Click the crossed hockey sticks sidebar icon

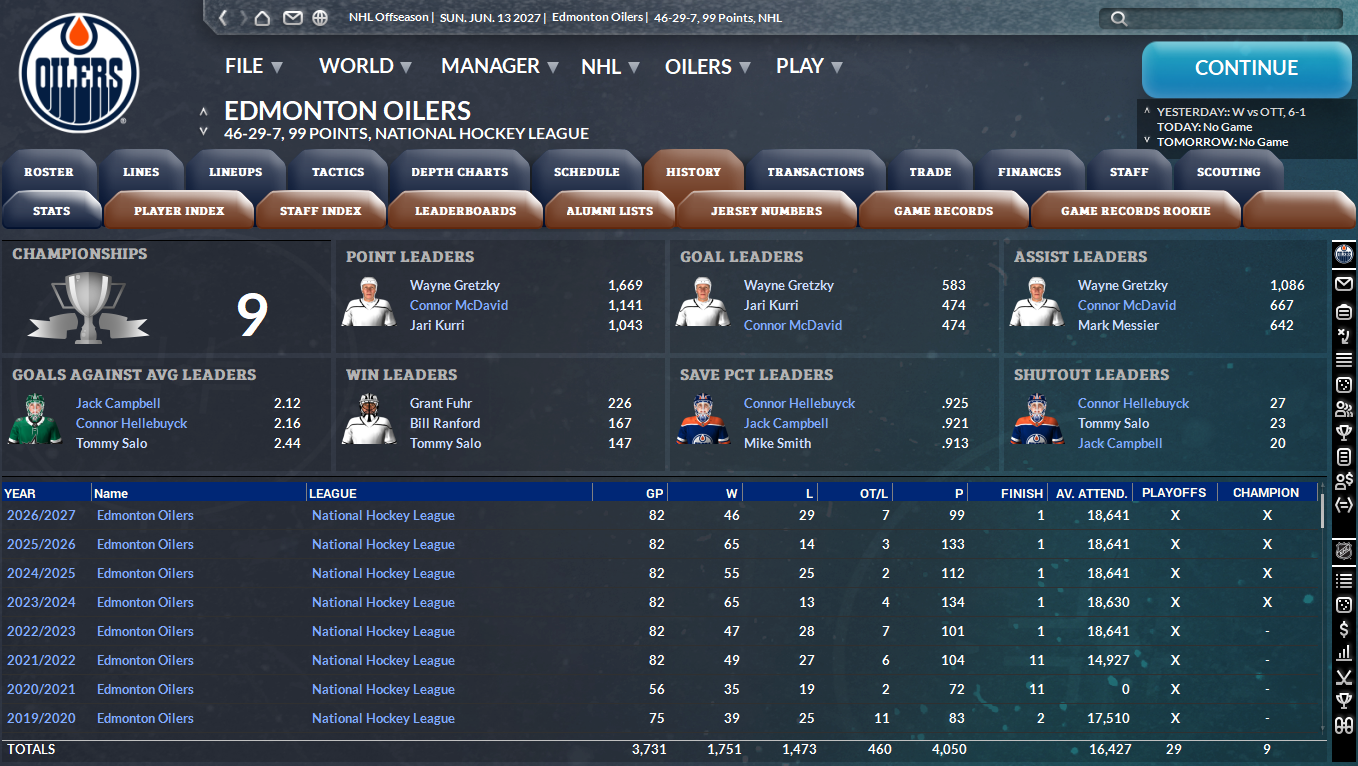1344,677
